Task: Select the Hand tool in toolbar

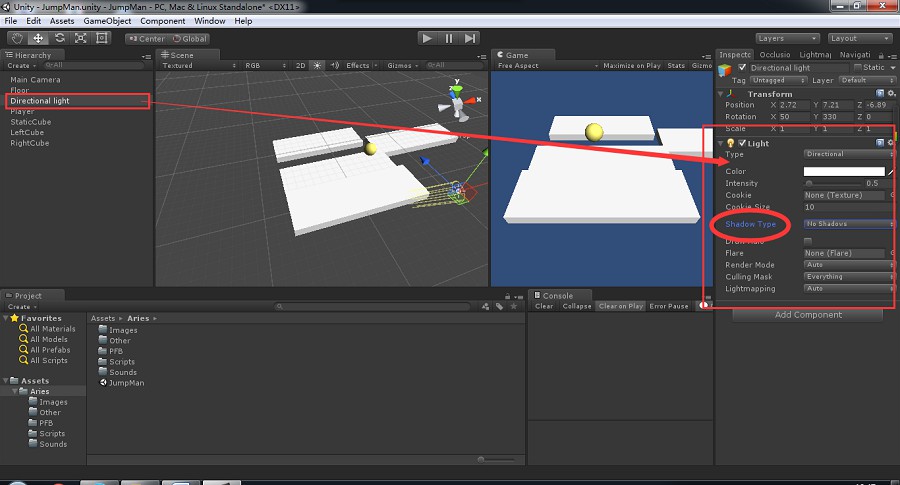Action: pos(17,38)
